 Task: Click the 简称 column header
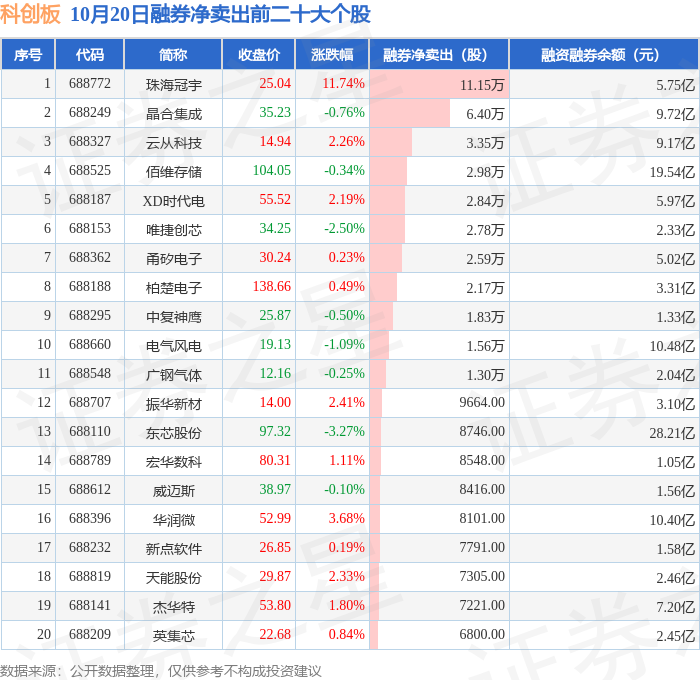click(x=173, y=54)
